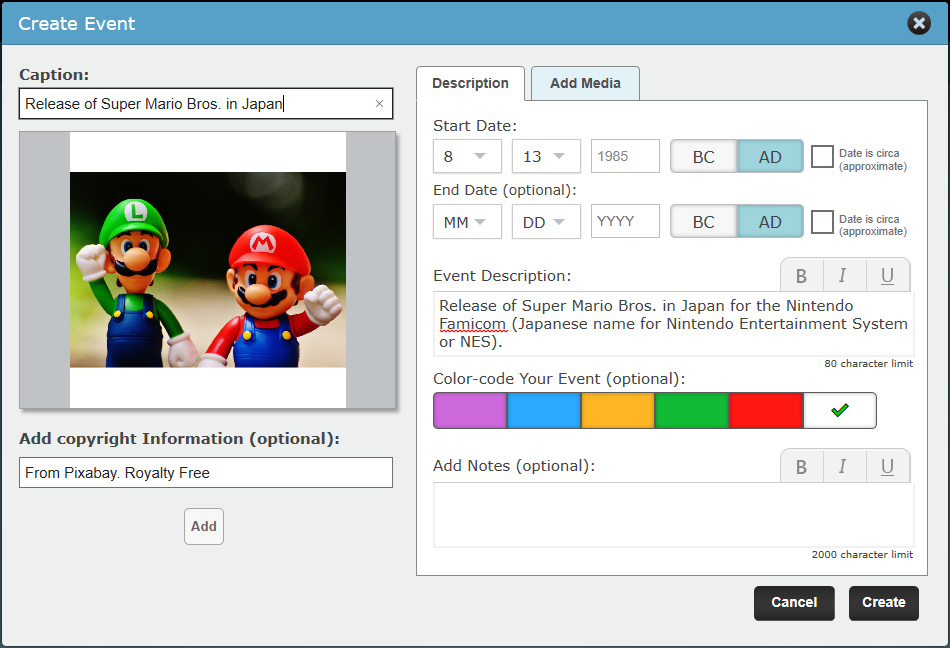This screenshot has height=648, width=950.
Task: Choose the purple event color
Action: tap(470, 411)
